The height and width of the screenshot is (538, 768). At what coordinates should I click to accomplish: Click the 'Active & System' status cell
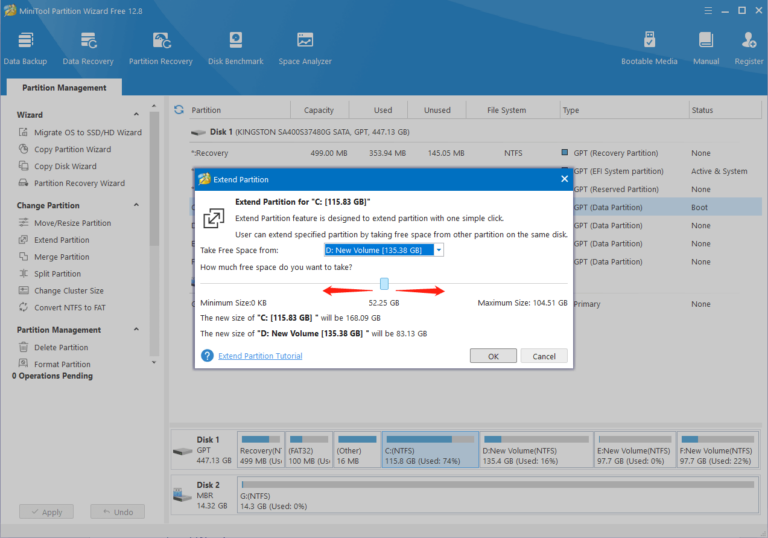click(x=719, y=171)
